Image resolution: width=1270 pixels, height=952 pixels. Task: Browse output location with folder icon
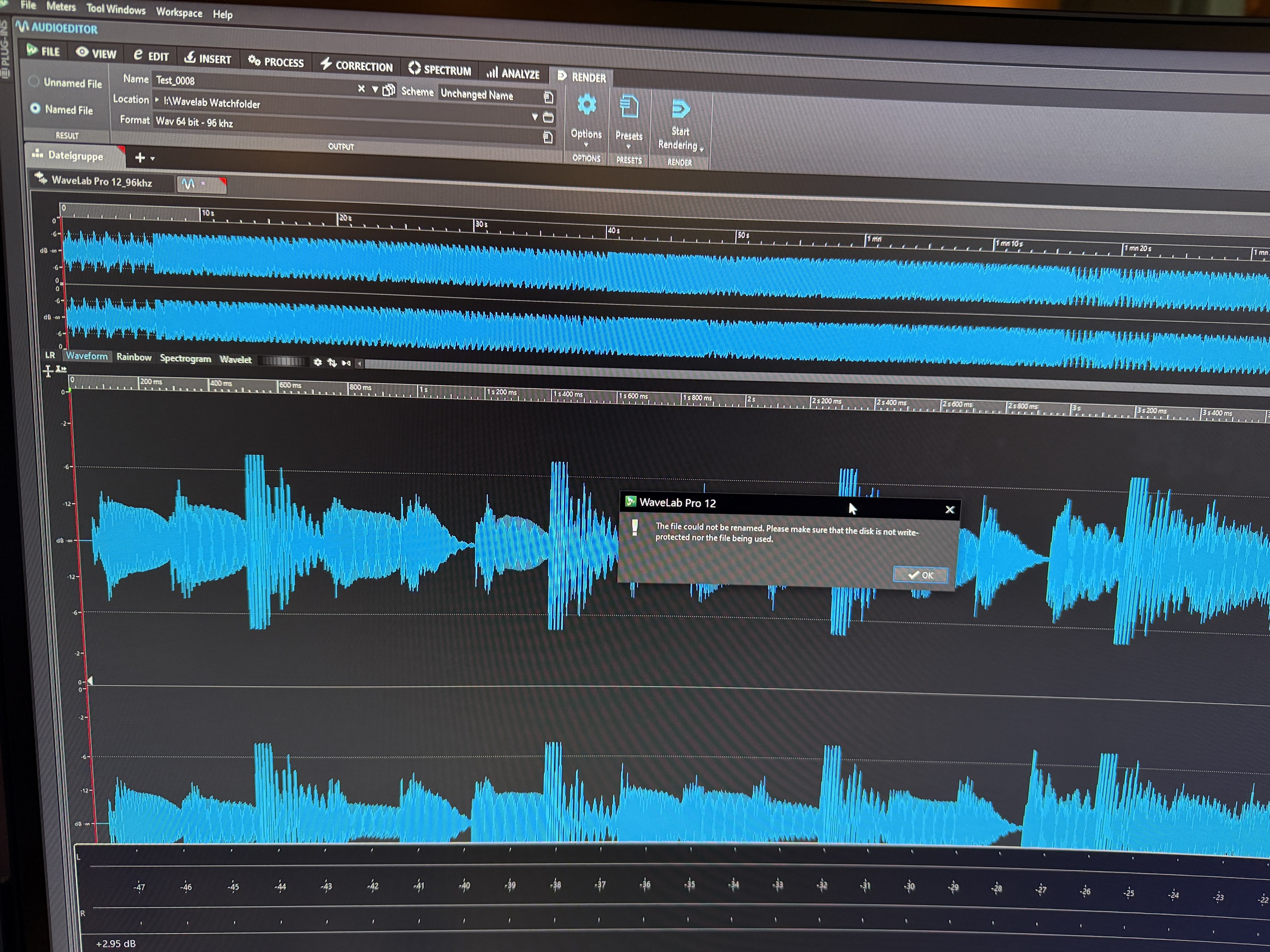(548, 118)
